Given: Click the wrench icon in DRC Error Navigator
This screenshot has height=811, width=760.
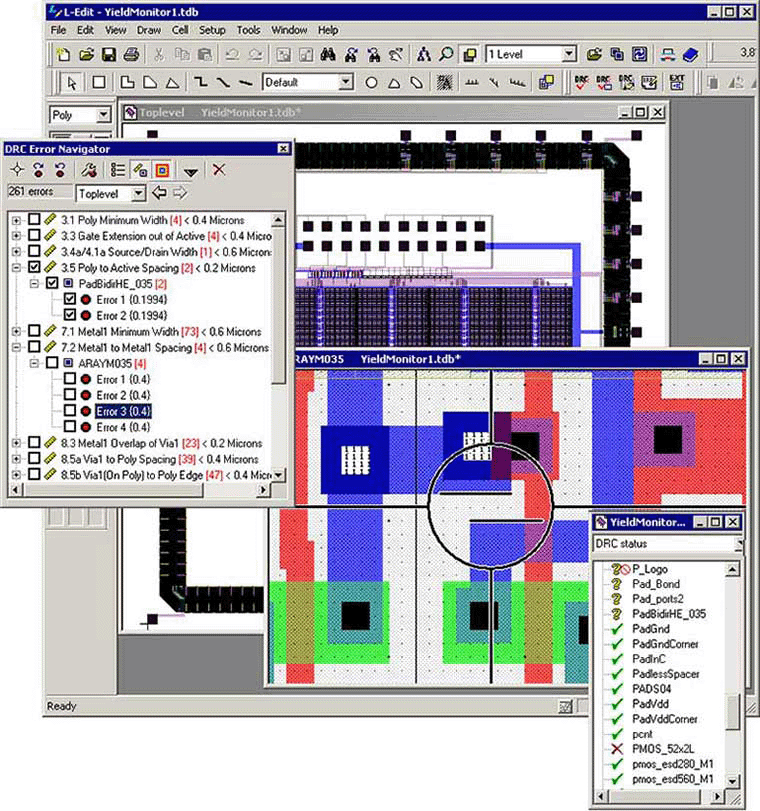Looking at the screenshot, I should [88, 170].
